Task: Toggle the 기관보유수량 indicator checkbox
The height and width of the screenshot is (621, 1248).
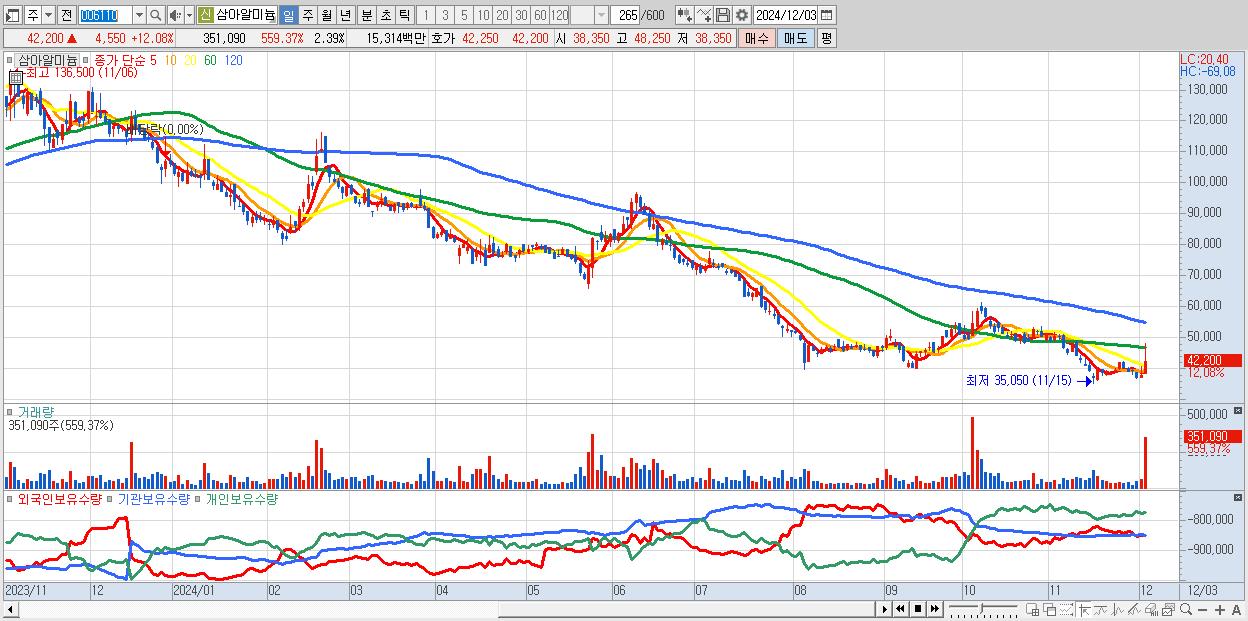Action: (x=111, y=498)
